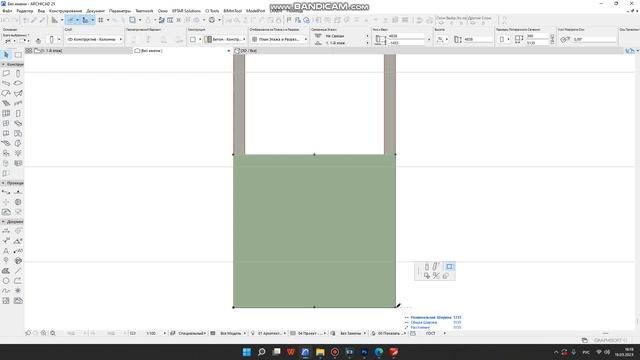The height and width of the screenshot is (360, 640).
Task: Select the Drawing tool at toolbox bottom
Action: [18, 301]
